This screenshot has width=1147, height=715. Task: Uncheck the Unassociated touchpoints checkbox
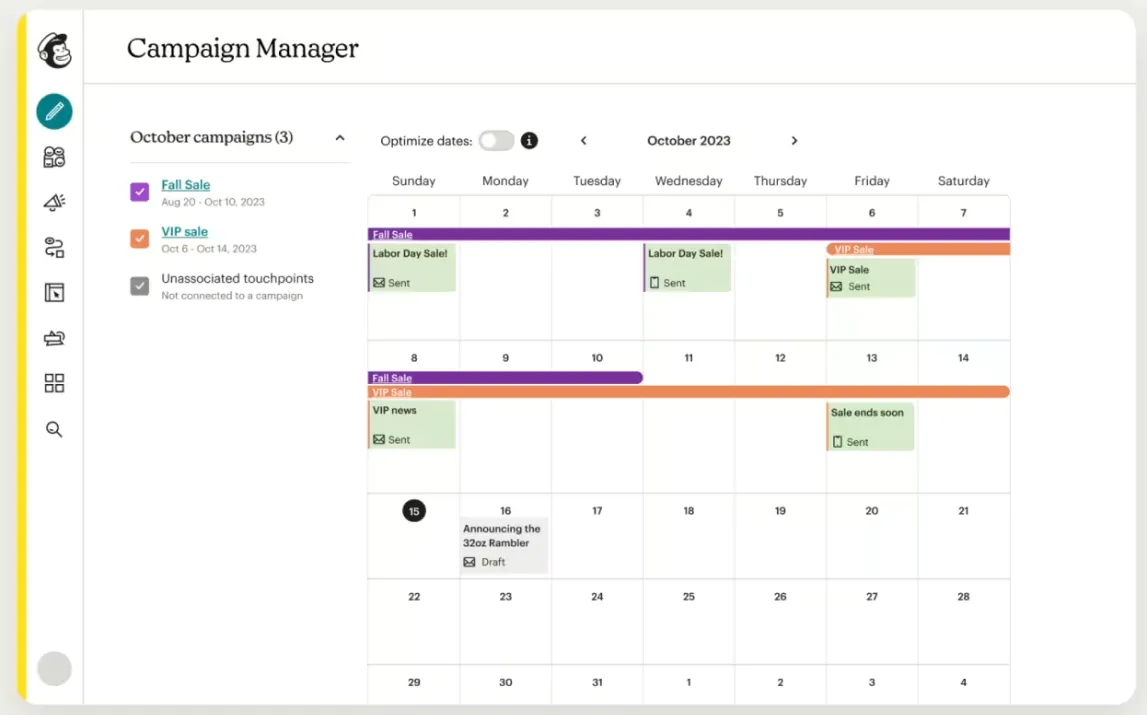coord(140,286)
